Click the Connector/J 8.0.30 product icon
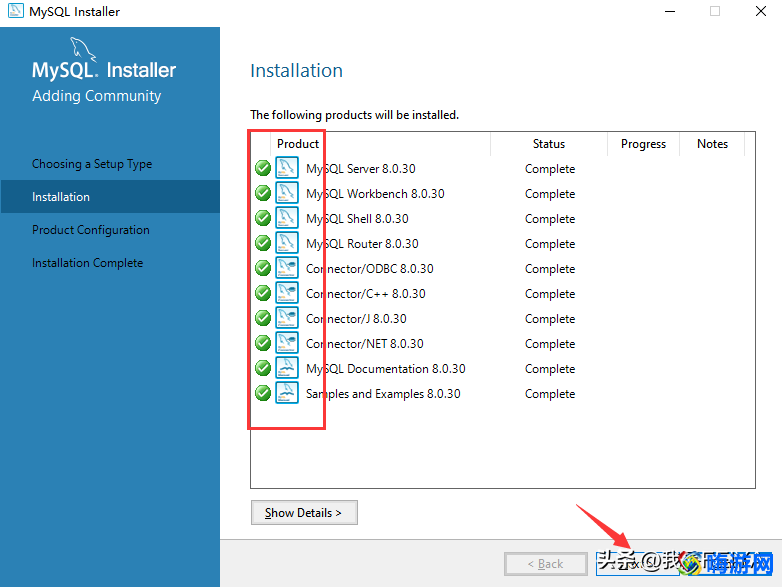The height and width of the screenshot is (587, 782). point(287,318)
